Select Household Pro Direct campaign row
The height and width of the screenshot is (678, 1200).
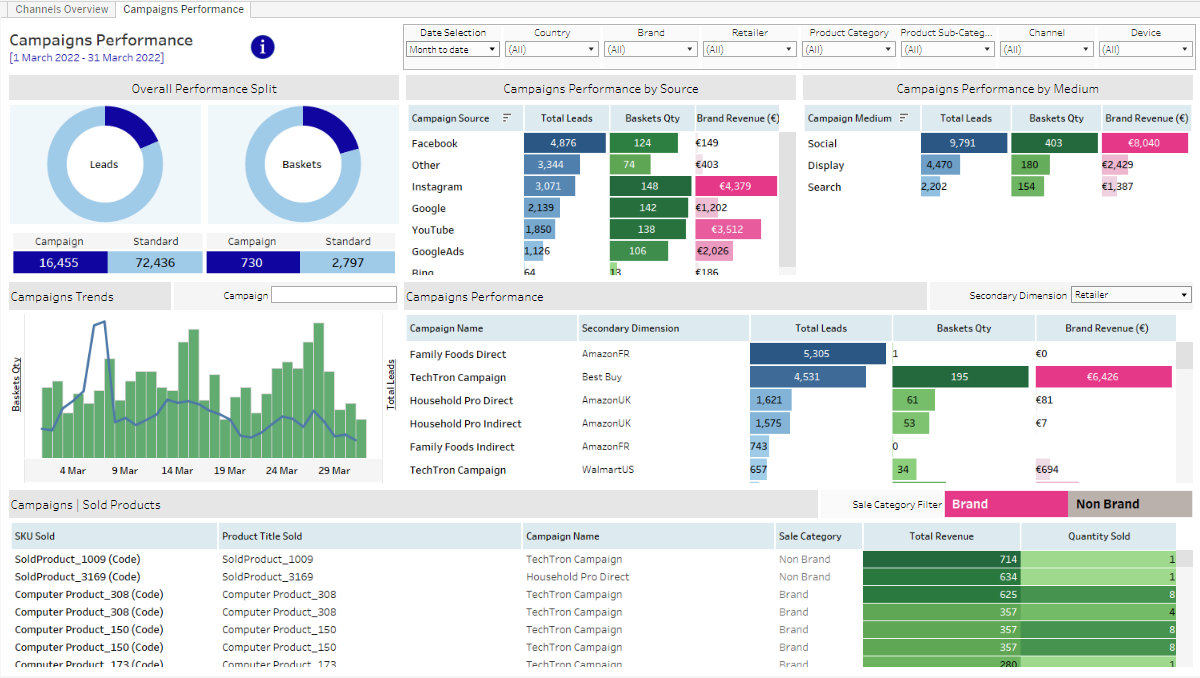[x=461, y=400]
